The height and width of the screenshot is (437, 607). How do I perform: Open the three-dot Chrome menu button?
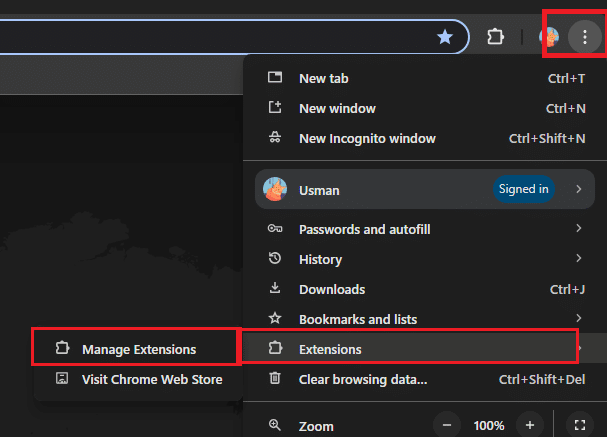(x=583, y=37)
